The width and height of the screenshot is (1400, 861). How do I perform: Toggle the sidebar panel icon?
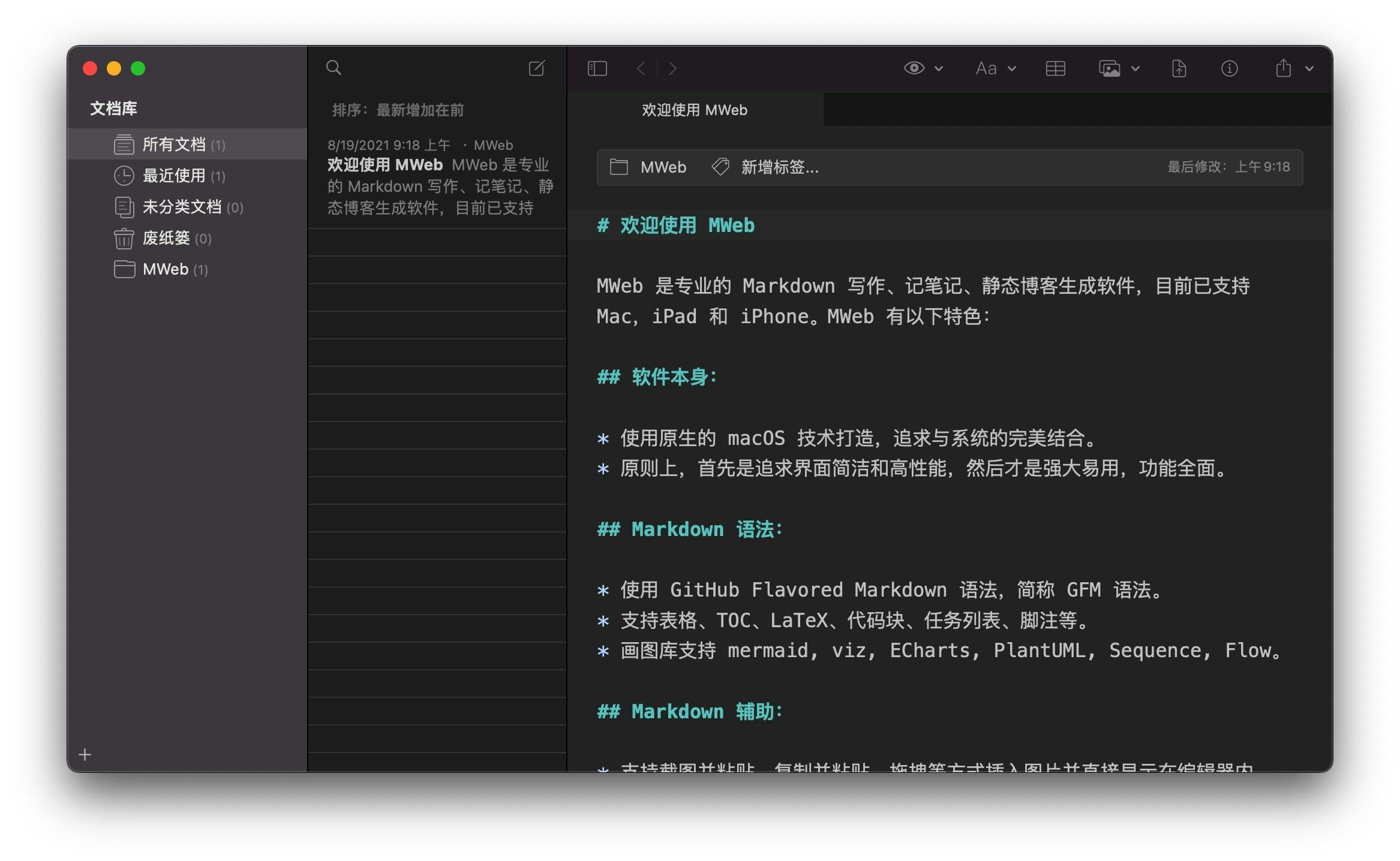click(597, 68)
